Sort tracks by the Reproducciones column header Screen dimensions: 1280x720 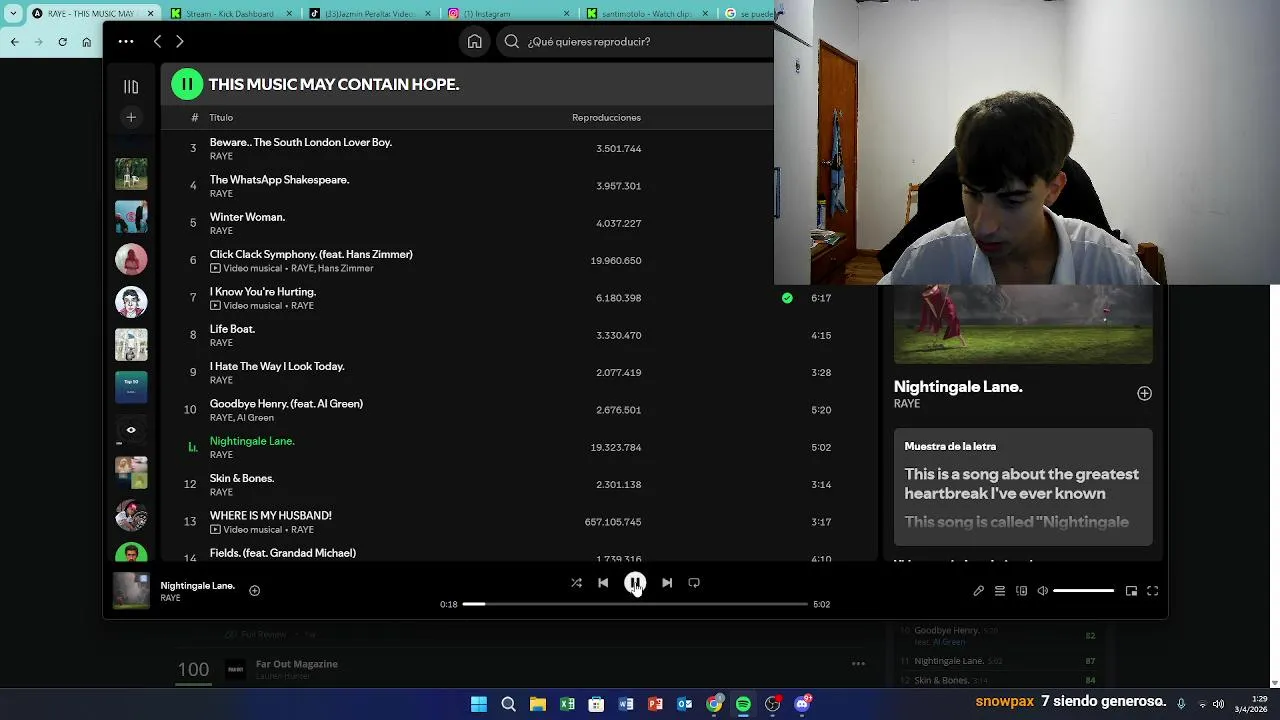tap(606, 117)
